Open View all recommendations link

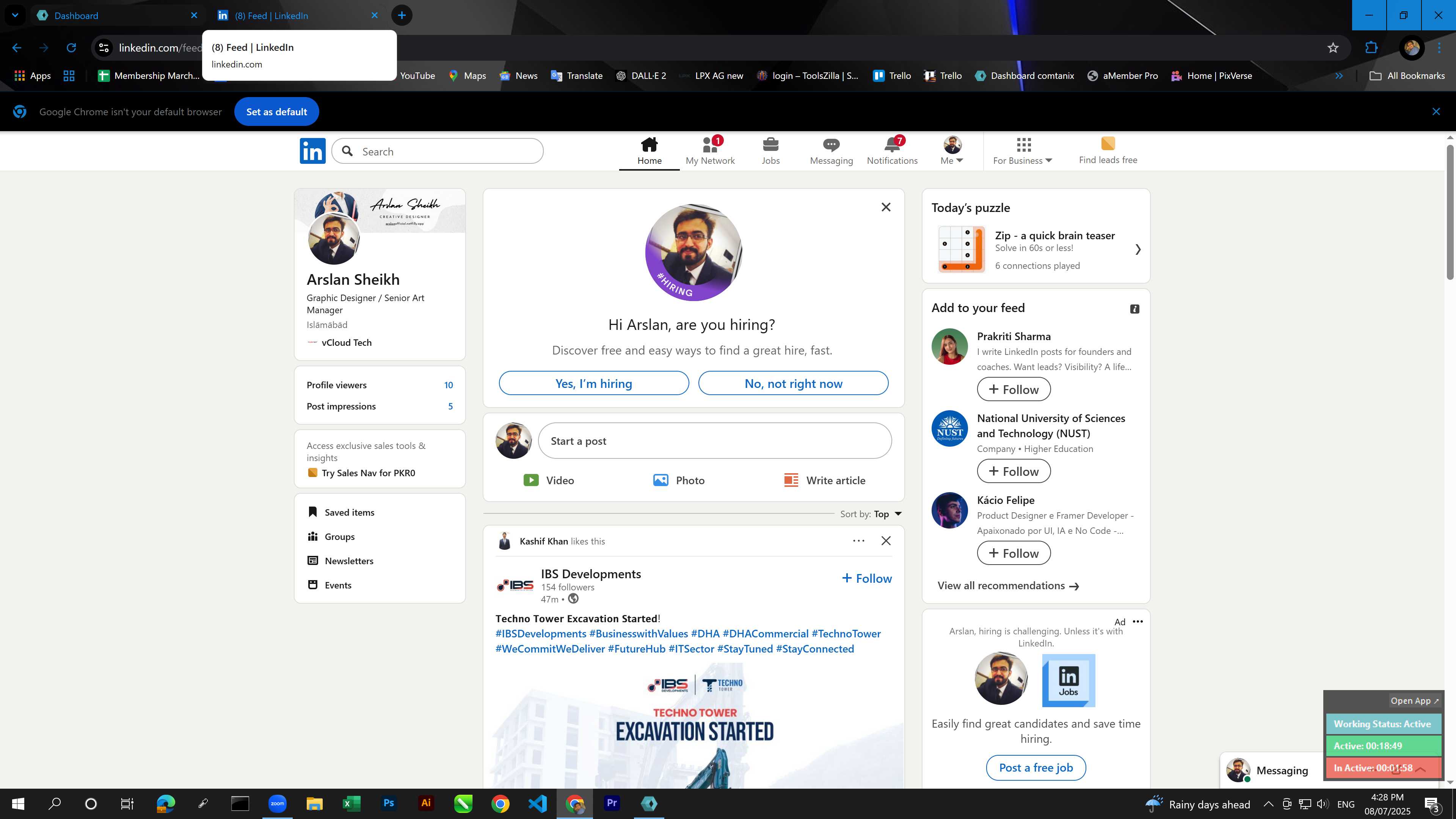1008,585
